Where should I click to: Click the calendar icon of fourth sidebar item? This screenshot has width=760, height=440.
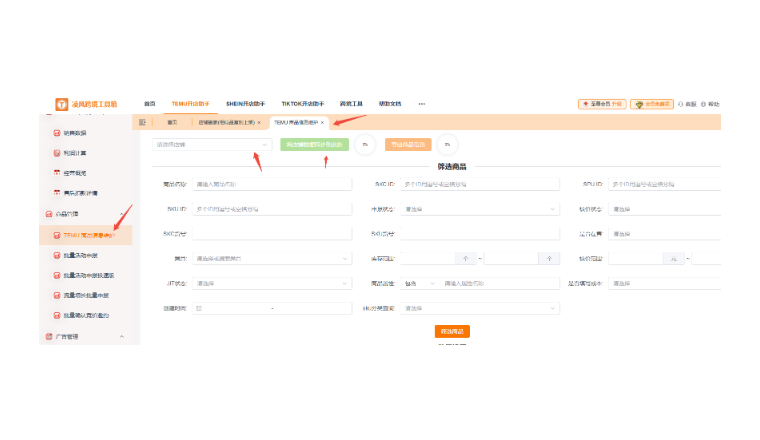coord(57,193)
